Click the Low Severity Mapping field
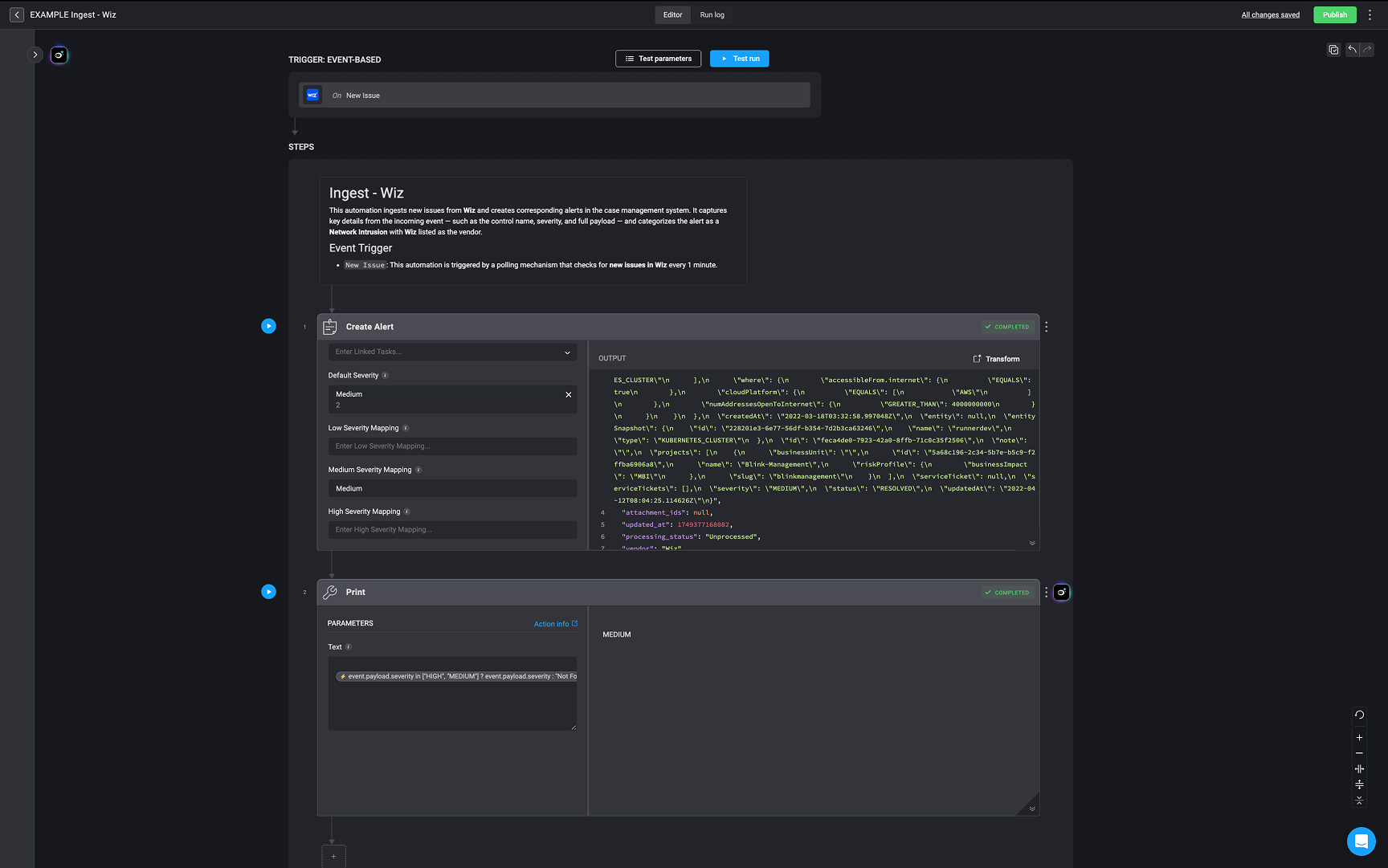Screen dimensions: 1388x868 (x=452, y=446)
